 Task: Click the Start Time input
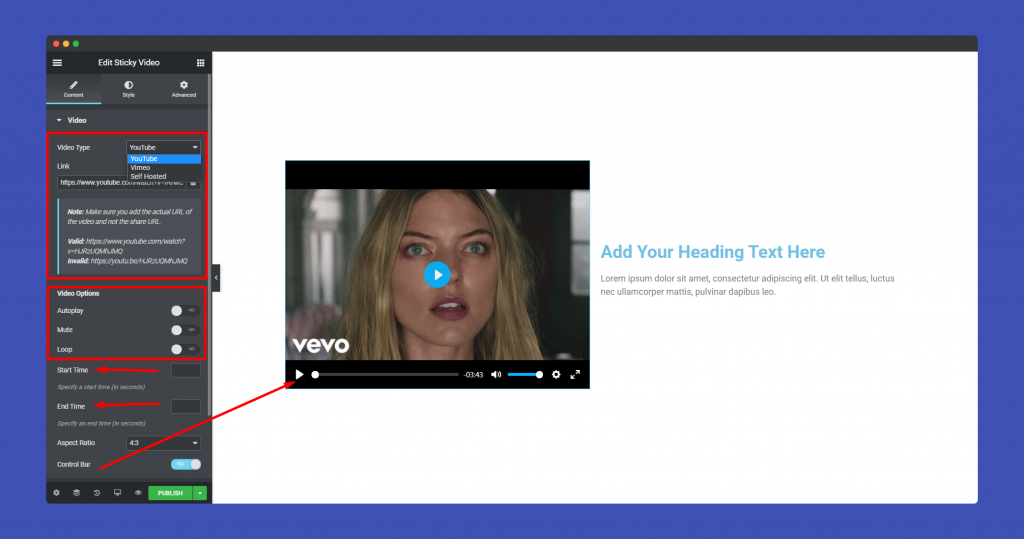coord(185,370)
